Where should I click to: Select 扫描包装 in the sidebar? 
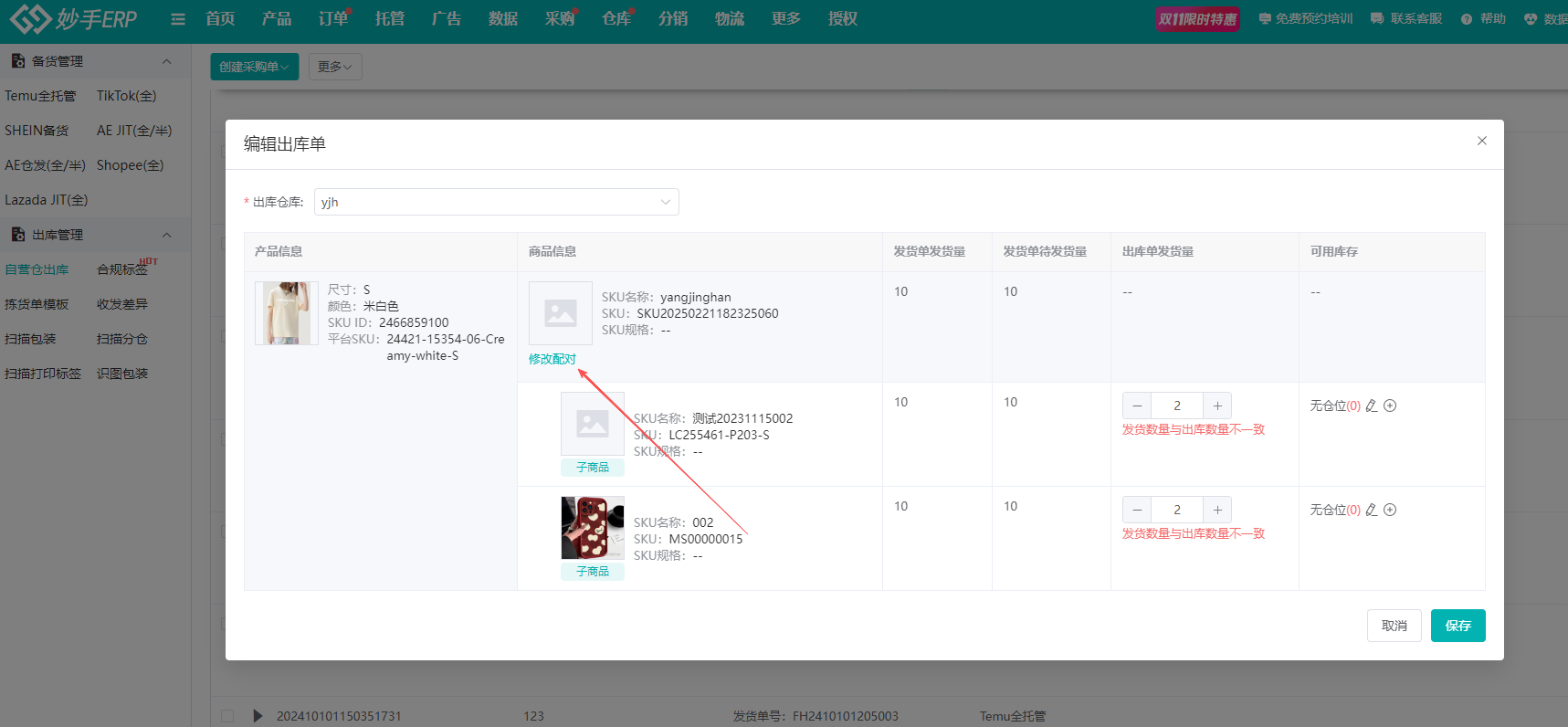pos(30,339)
